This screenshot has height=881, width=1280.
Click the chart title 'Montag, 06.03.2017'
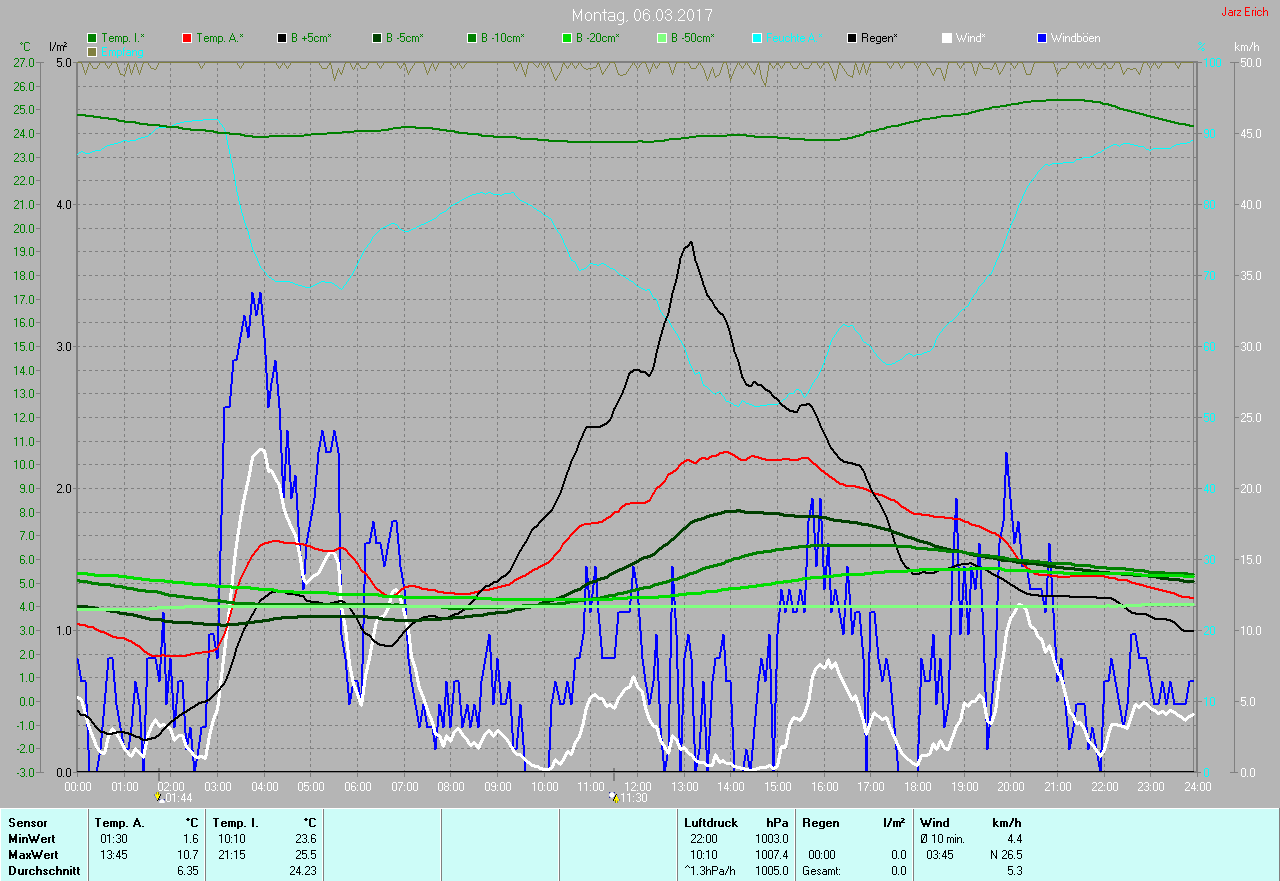coord(642,15)
